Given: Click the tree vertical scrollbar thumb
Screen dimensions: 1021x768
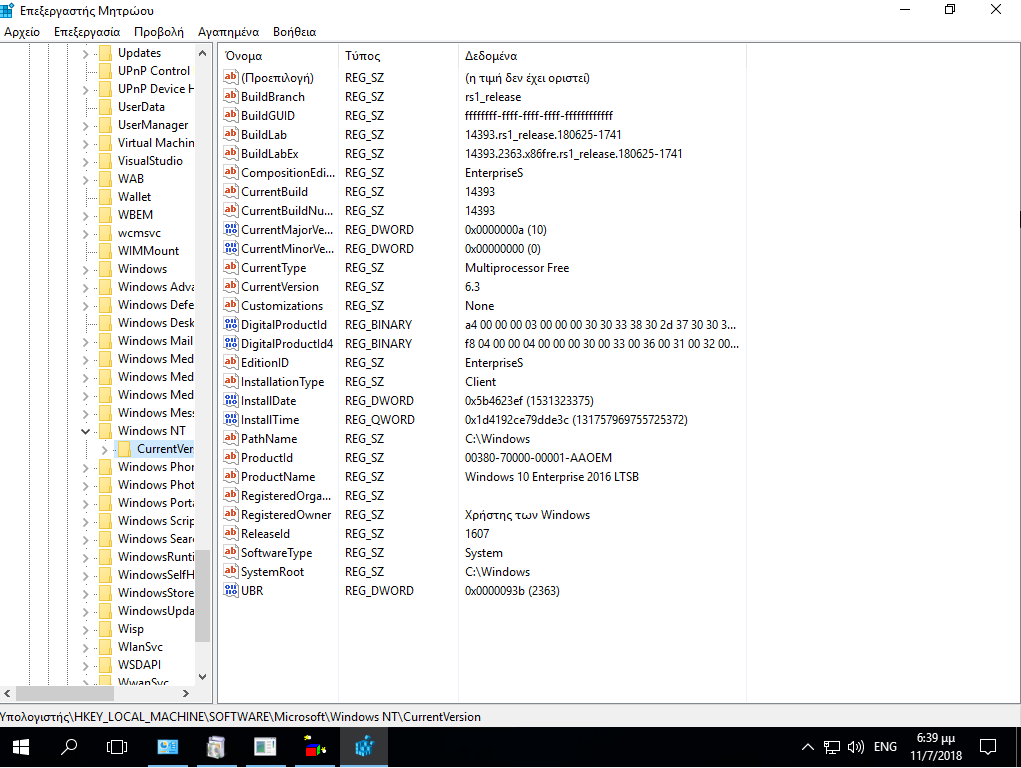Looking at the screenshot, I should [203, 596].
